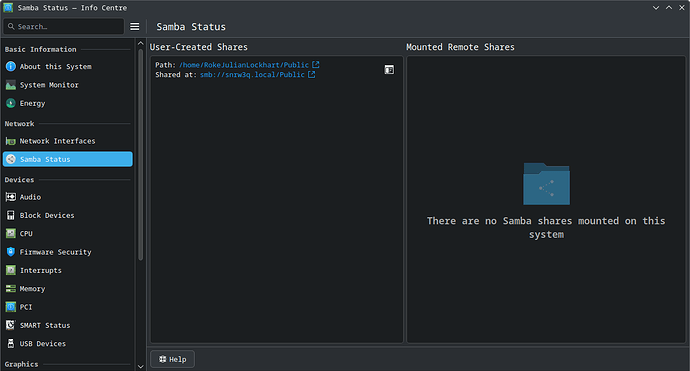Click the Info Centre app icon in the titlebar

pos(8,7)
